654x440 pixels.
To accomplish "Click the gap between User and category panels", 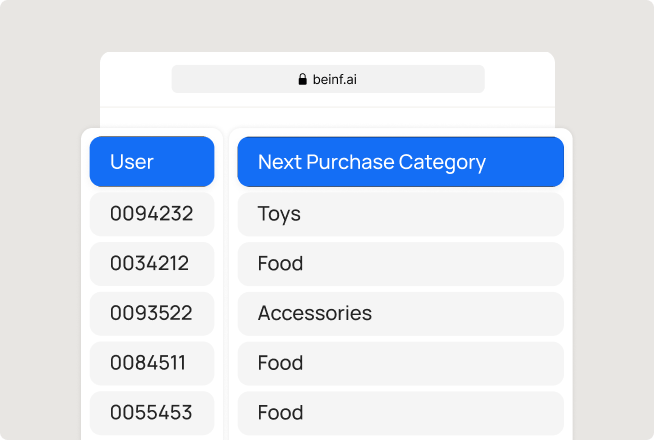I will [226, 280].
